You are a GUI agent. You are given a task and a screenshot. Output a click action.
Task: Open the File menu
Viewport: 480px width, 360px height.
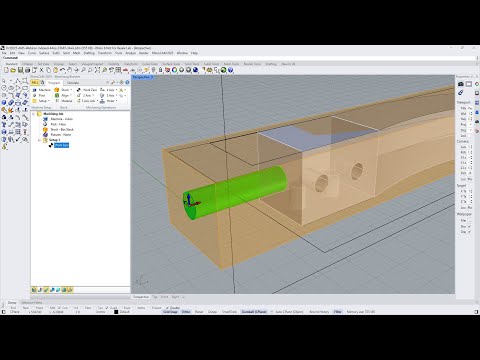(4, 53)
